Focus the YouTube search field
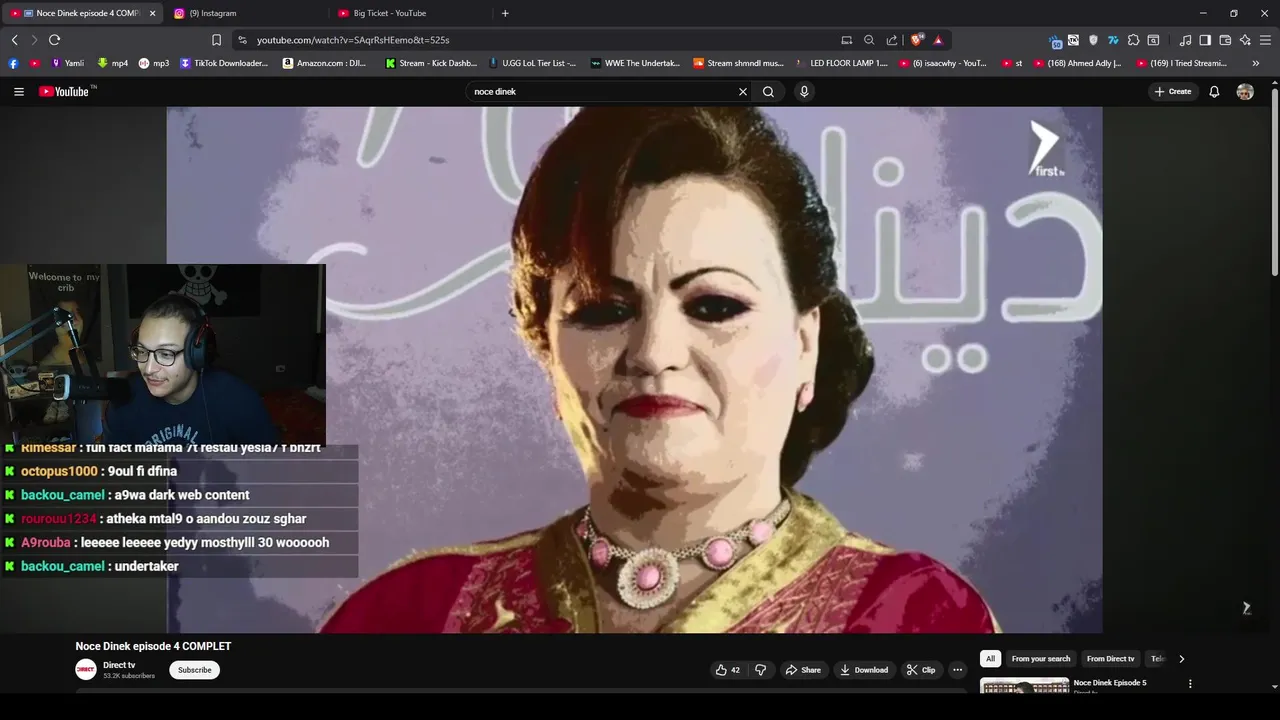Viewport: 1280px width, 720px height. (x=602, y=91)
